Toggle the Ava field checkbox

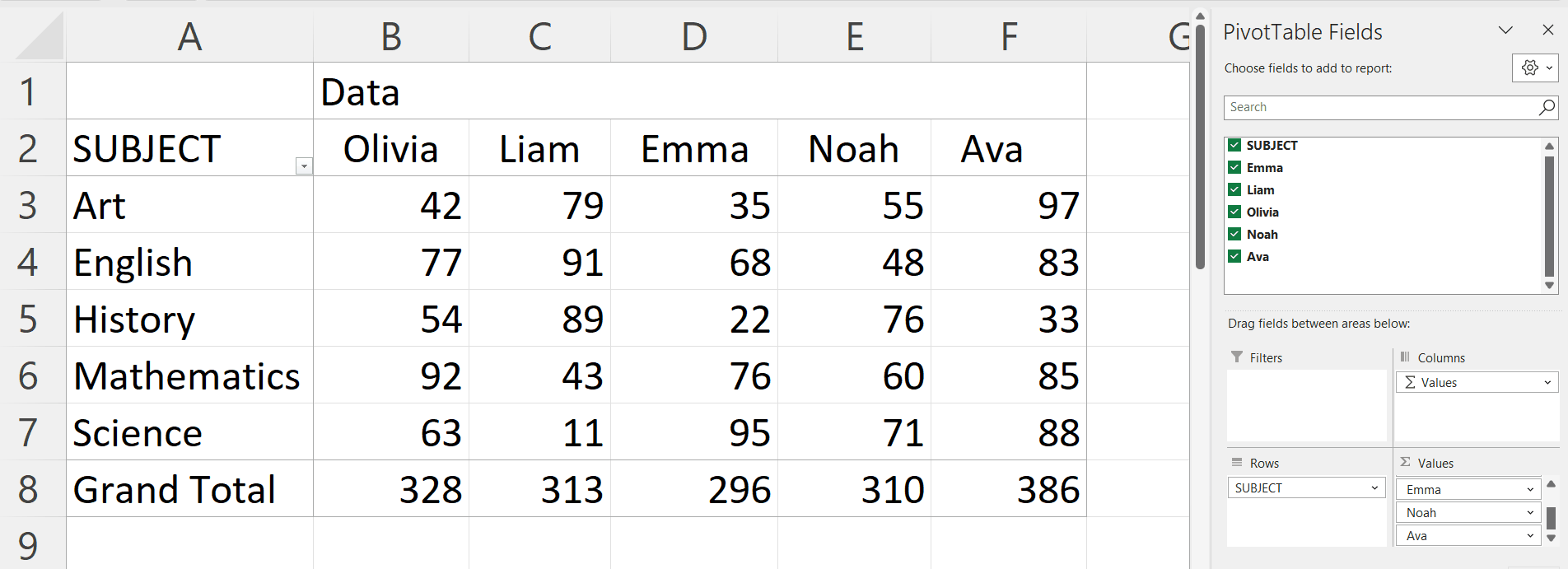pyautogui.click(x=1234, y=256)
